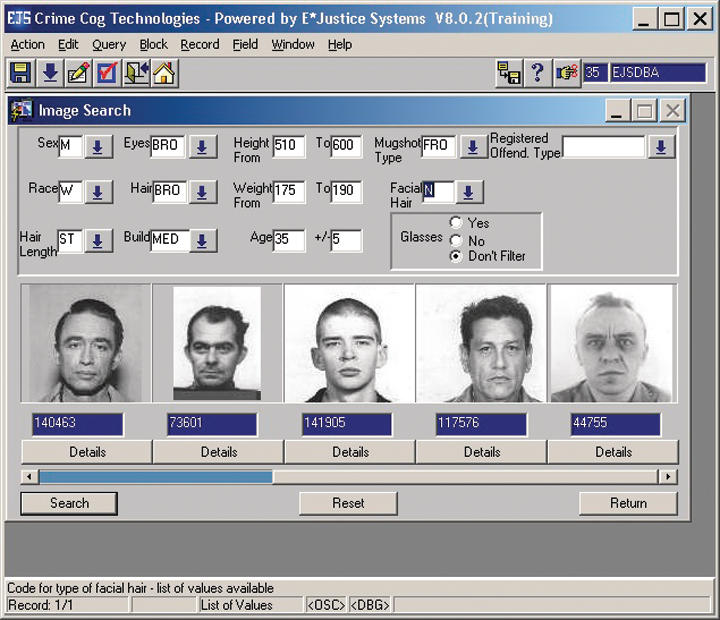Open the Block menu
The height and width of the screenshot is (620, 720).
pos(154,44)
